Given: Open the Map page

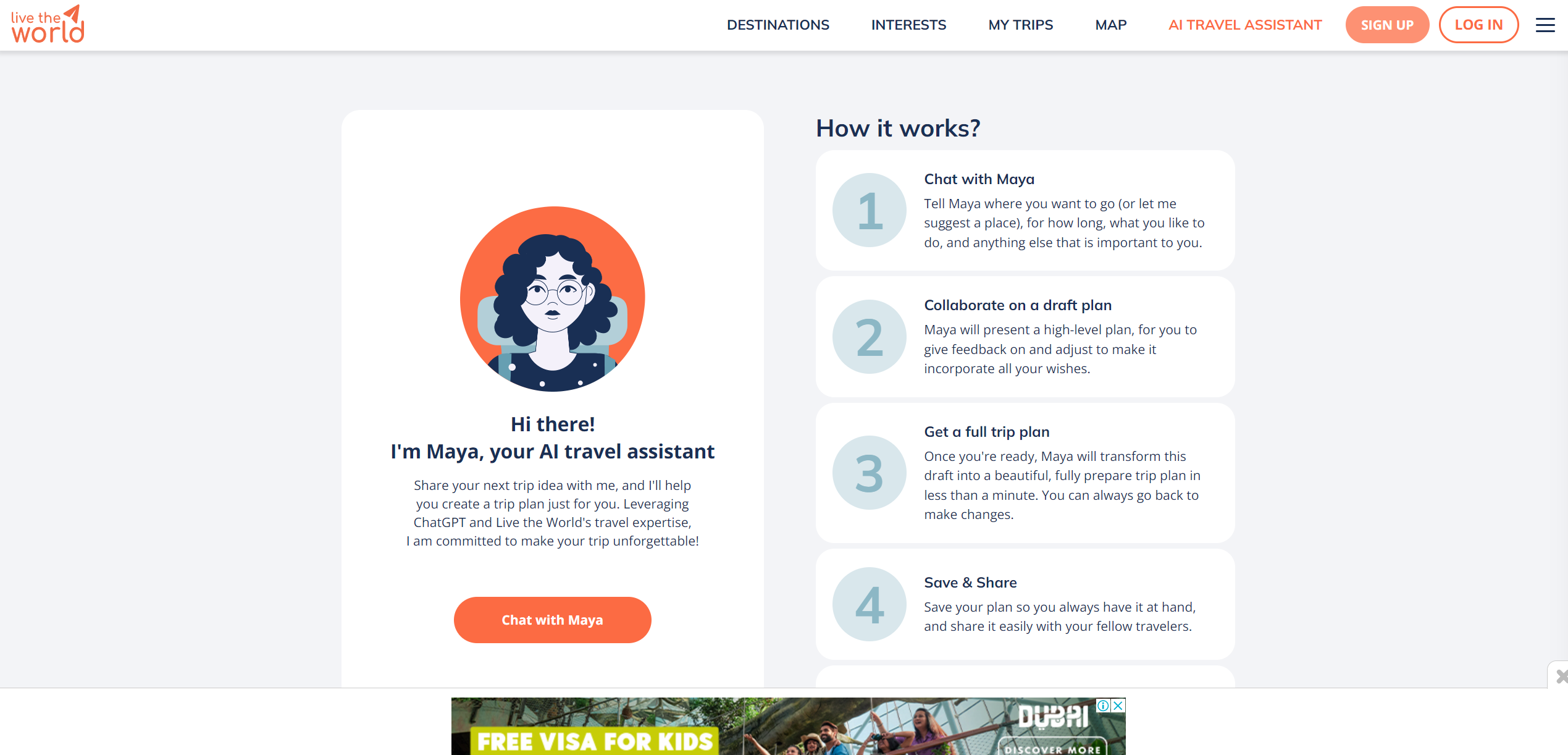Looking at the screenshot, I should click(x=1110, y=25).
